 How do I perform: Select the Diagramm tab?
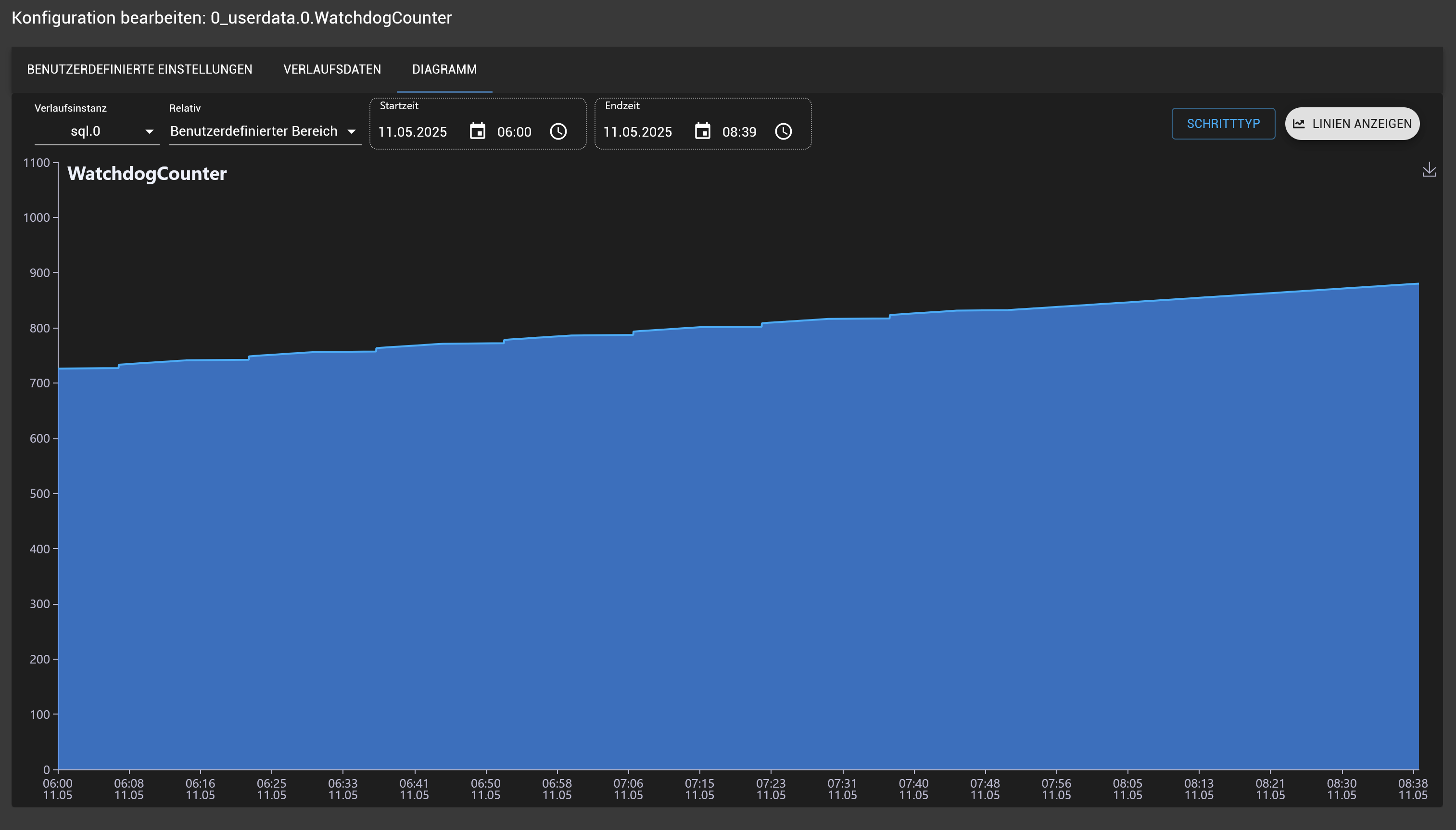click(x=444, y=70)
